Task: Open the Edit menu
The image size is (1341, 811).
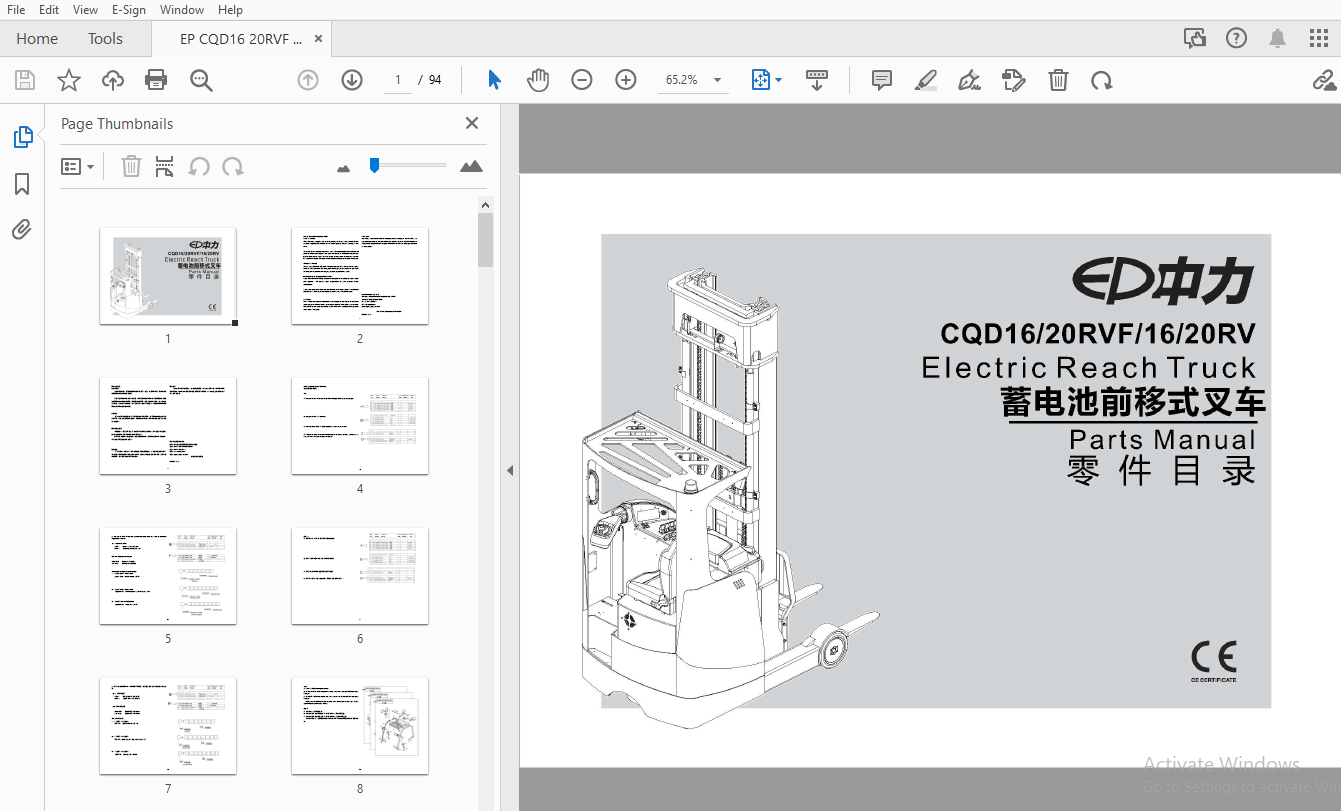Action: click(x=48, y=10)
